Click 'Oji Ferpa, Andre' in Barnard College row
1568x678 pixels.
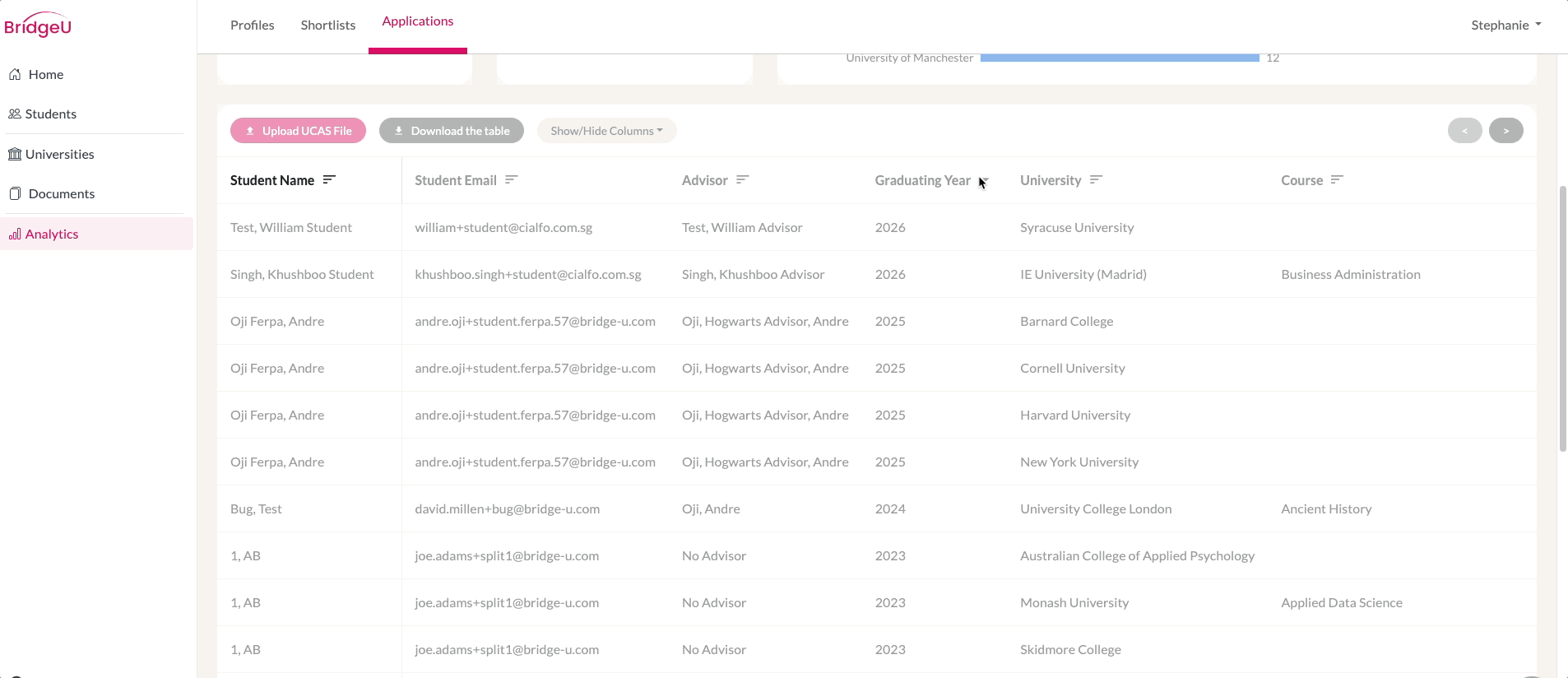click(x=277, y=321)
